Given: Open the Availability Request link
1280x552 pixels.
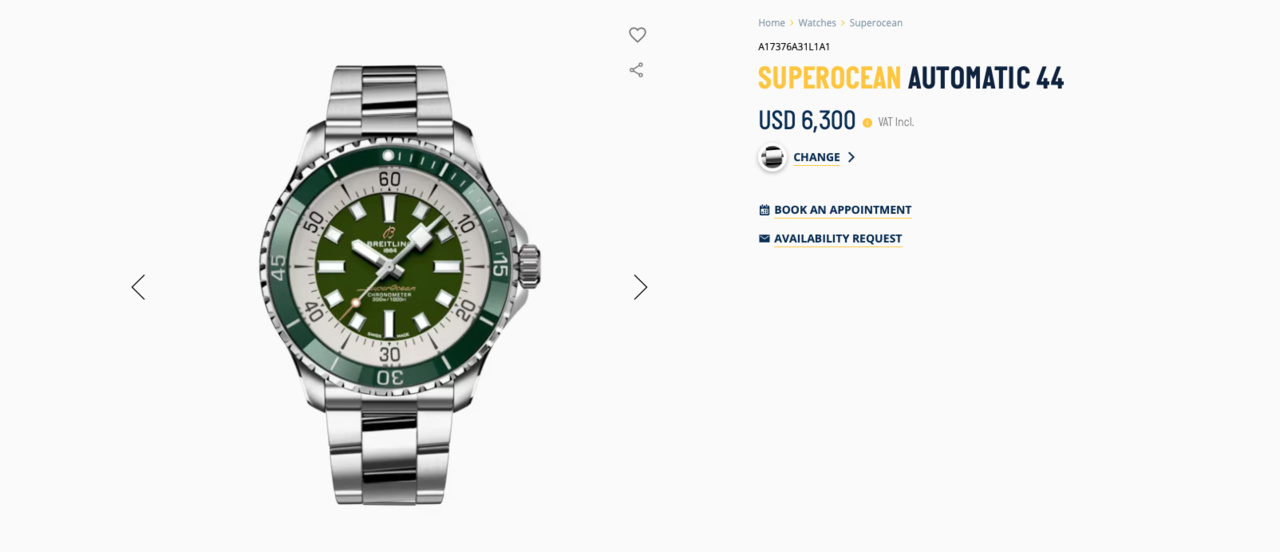Looking at the screenshot, I should point(838,238).
